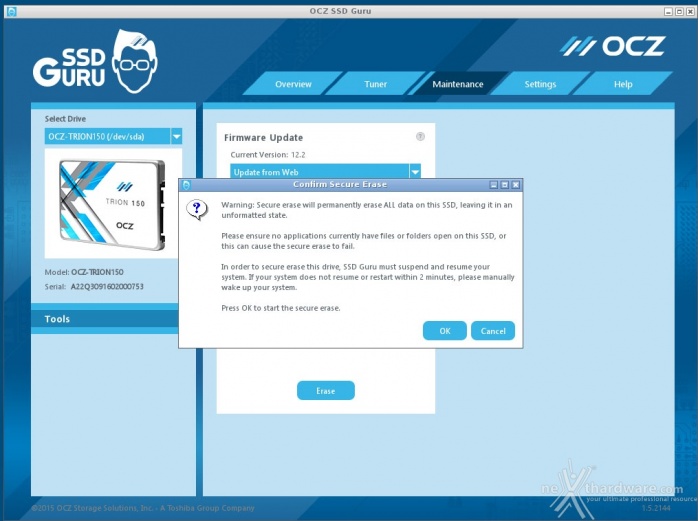Click the Erase button

click(325, 391)
